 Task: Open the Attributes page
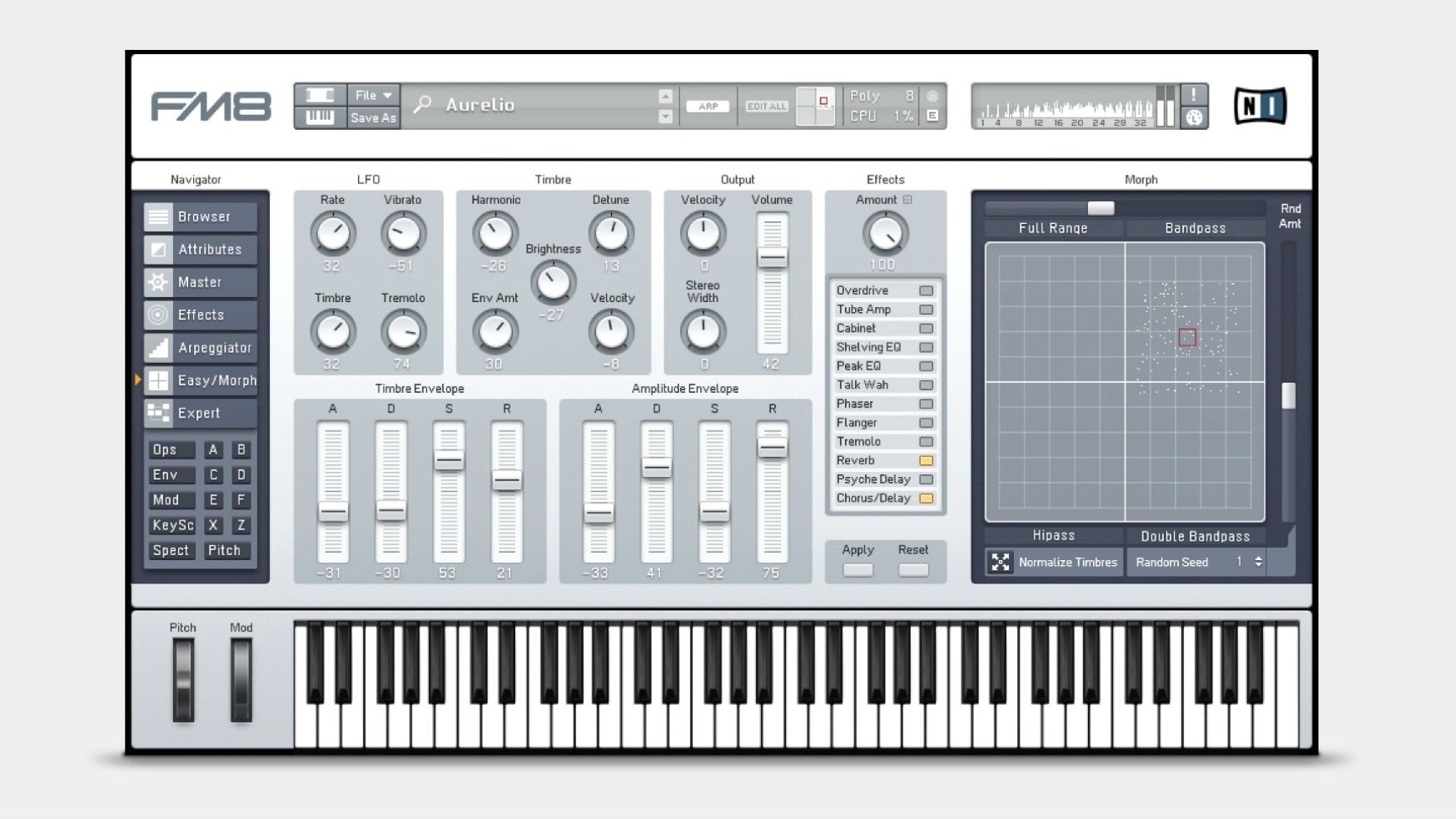(200, 250)
